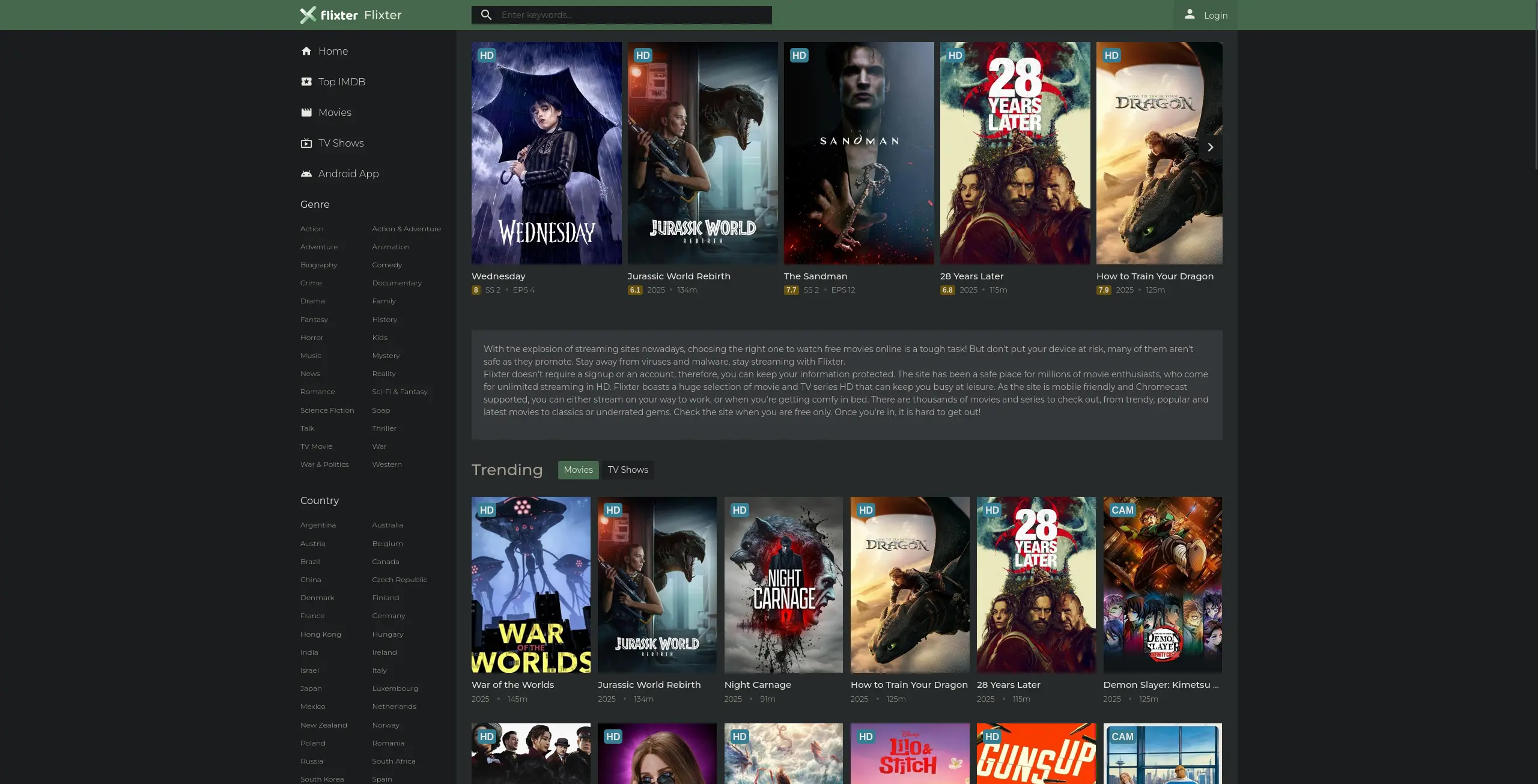Click the Home house icon
This screenshot has height=784, width=1538.
pos(306,51)
